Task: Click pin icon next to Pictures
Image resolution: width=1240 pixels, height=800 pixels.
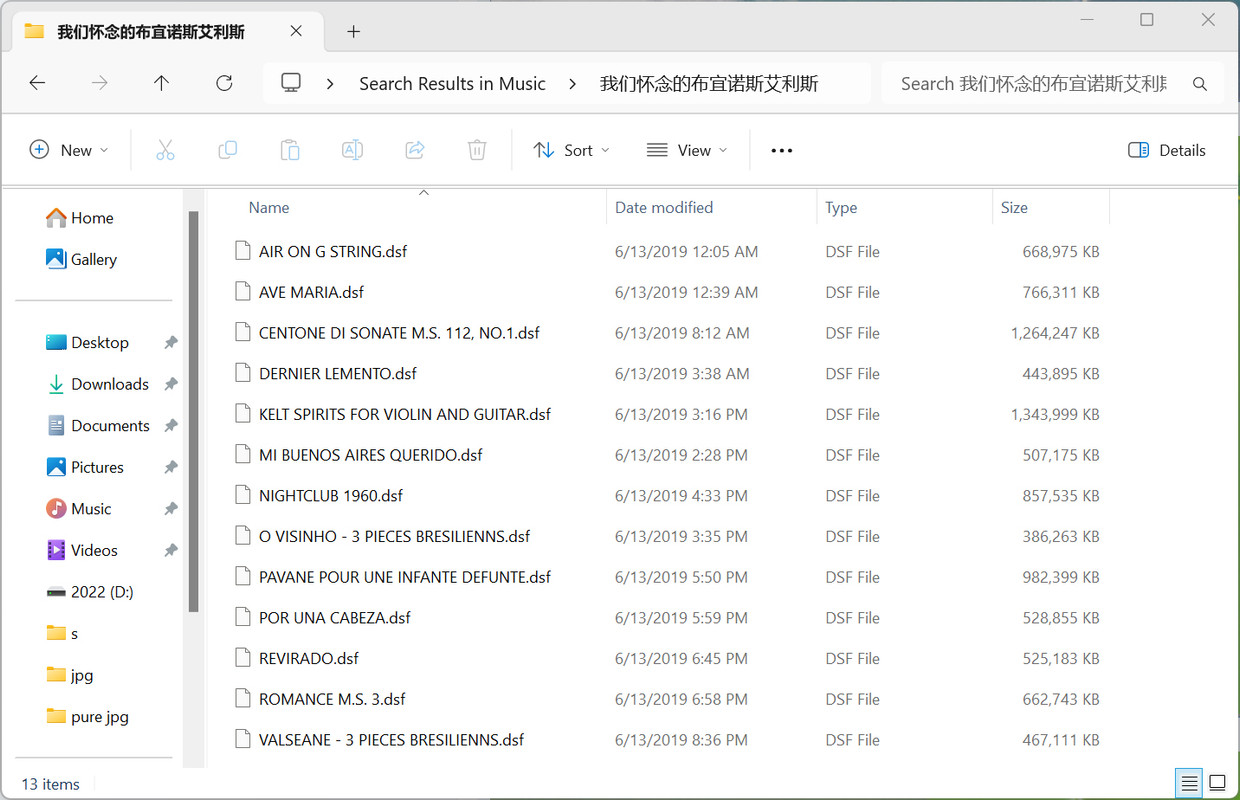Action: [x=171, y=467]
